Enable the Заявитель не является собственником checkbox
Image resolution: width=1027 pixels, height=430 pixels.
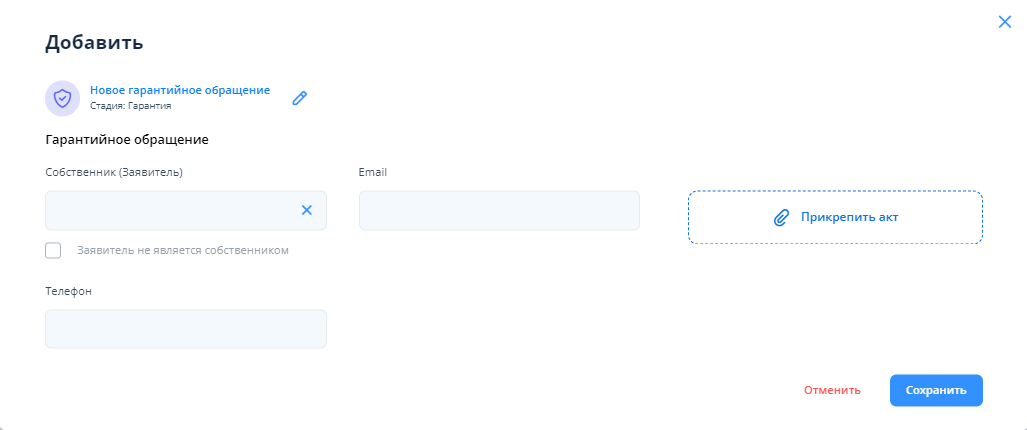[53, 250]
